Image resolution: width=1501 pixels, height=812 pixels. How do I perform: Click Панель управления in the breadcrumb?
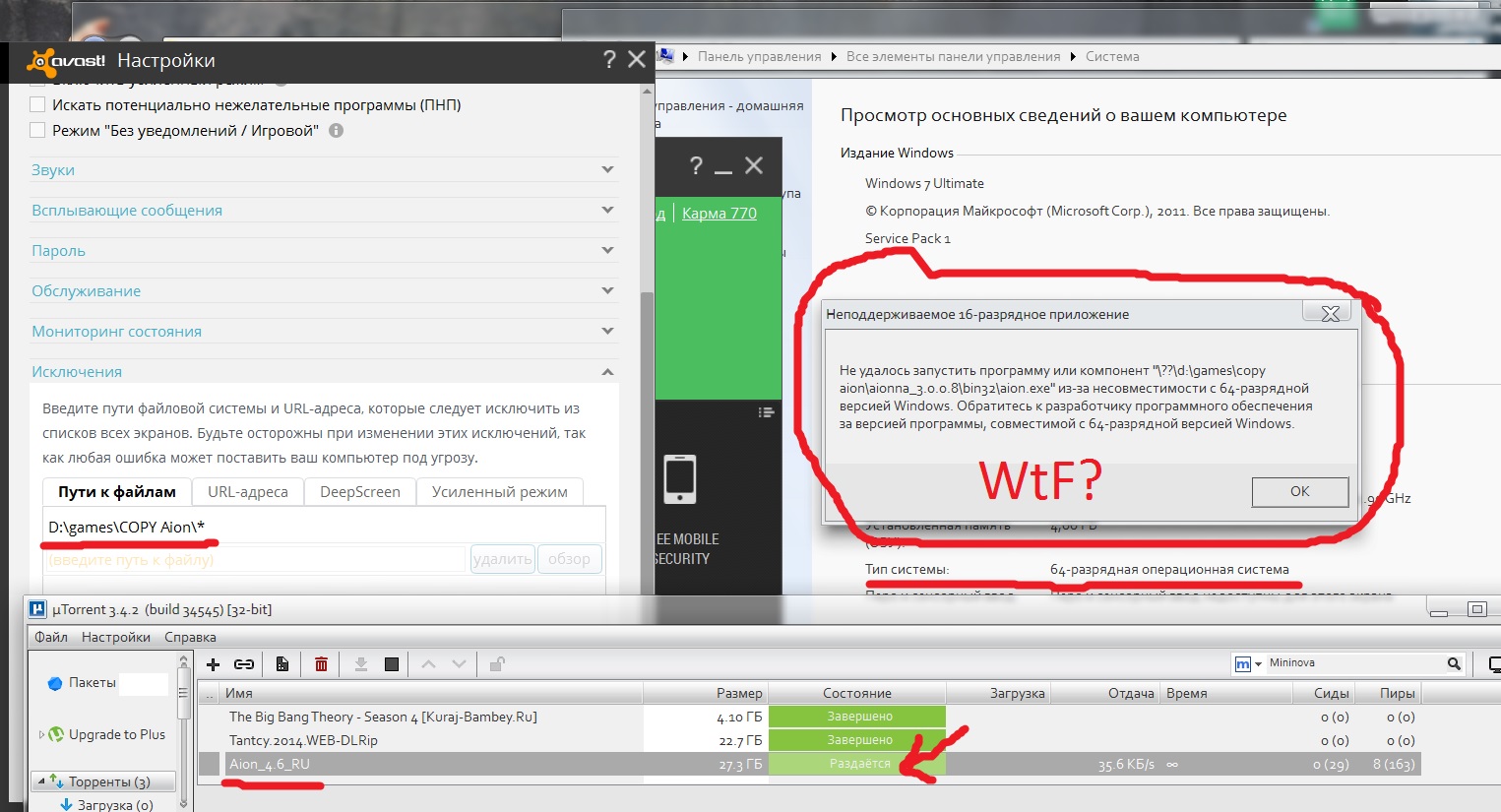pos(759,56)
